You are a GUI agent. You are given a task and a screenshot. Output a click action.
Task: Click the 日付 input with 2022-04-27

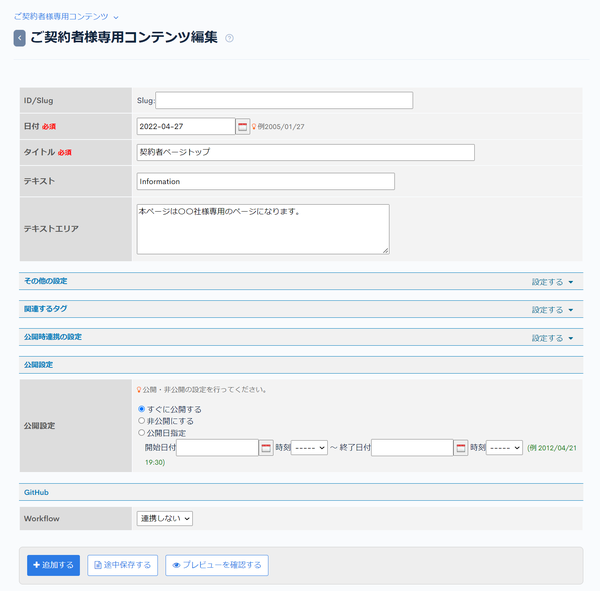186,126
